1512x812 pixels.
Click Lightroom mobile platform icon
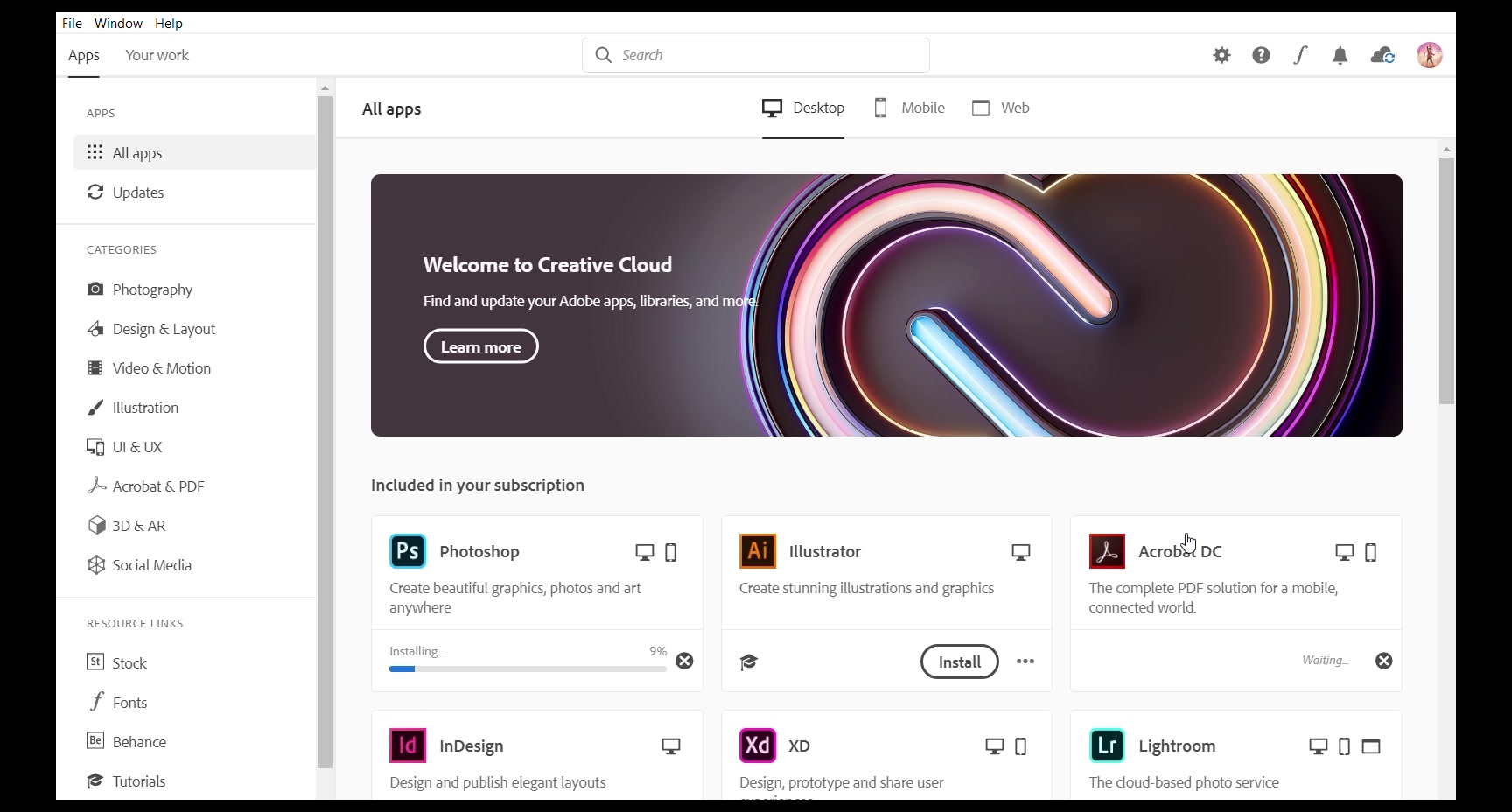click(x=1345, y=746)
